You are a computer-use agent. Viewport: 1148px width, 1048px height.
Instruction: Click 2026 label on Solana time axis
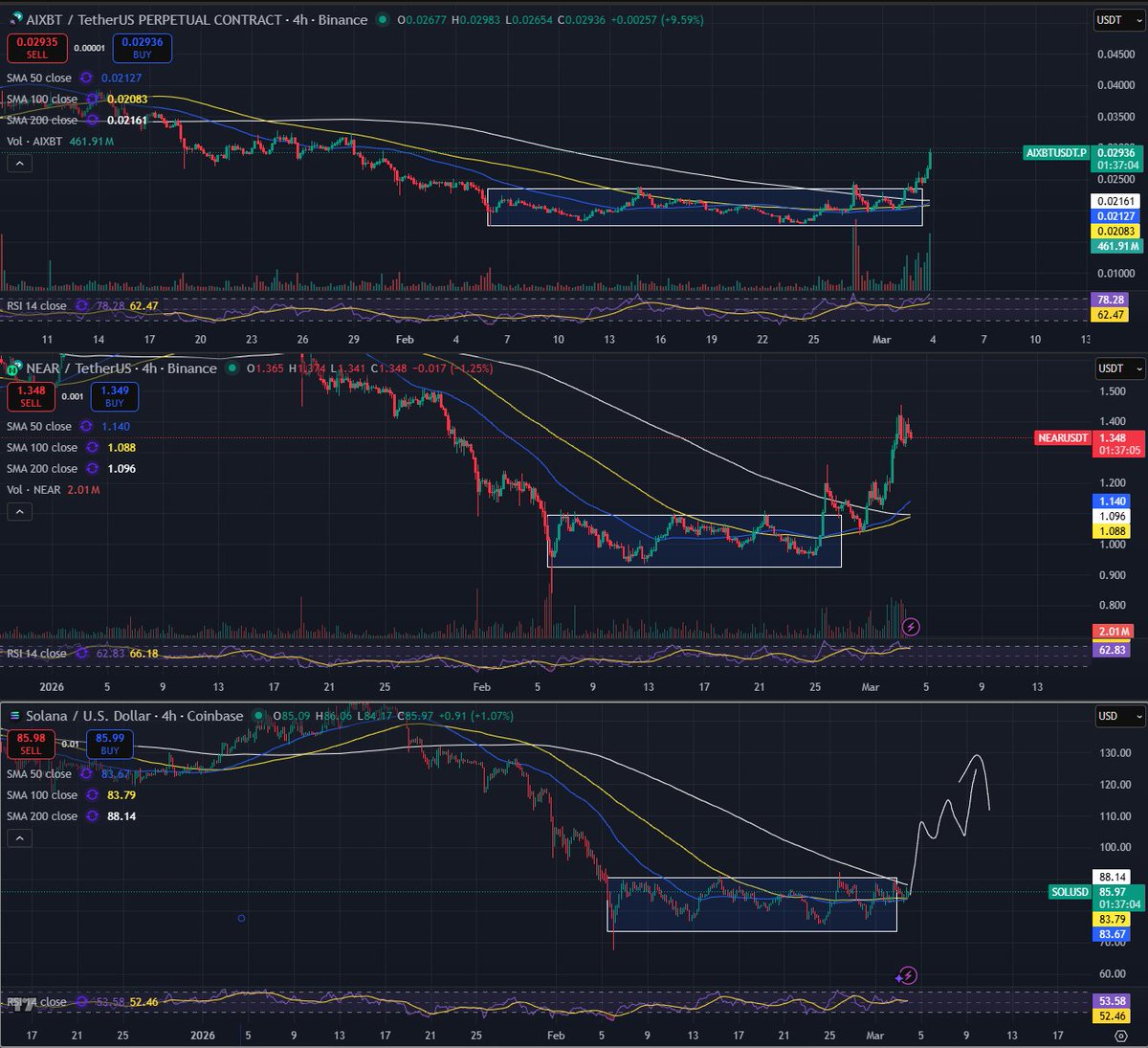pyautogui.click(x=202, y=1036)
